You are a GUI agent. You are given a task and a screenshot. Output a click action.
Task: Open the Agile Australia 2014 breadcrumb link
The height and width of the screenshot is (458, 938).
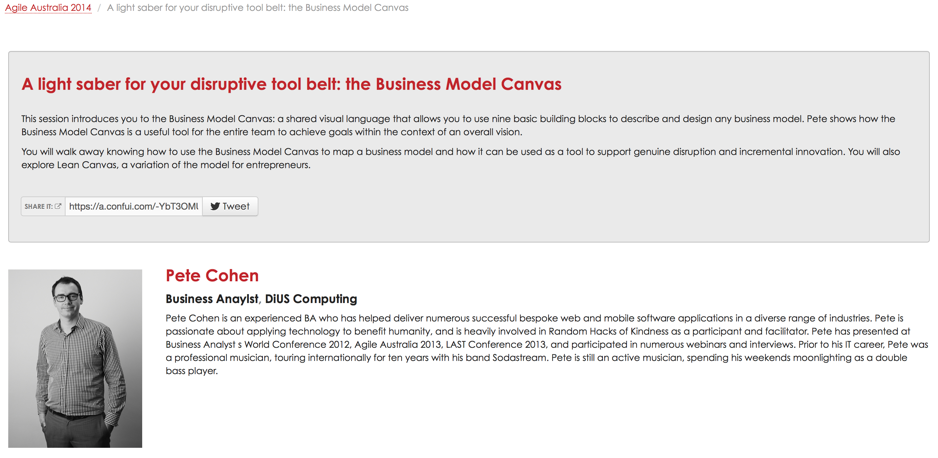pos(48,7)
